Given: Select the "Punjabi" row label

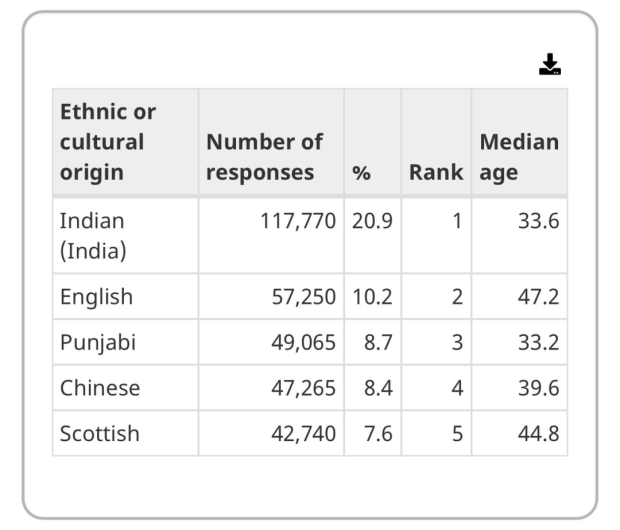Looking at the screenshot, I should pyautogui.click(x=98, y=343).
